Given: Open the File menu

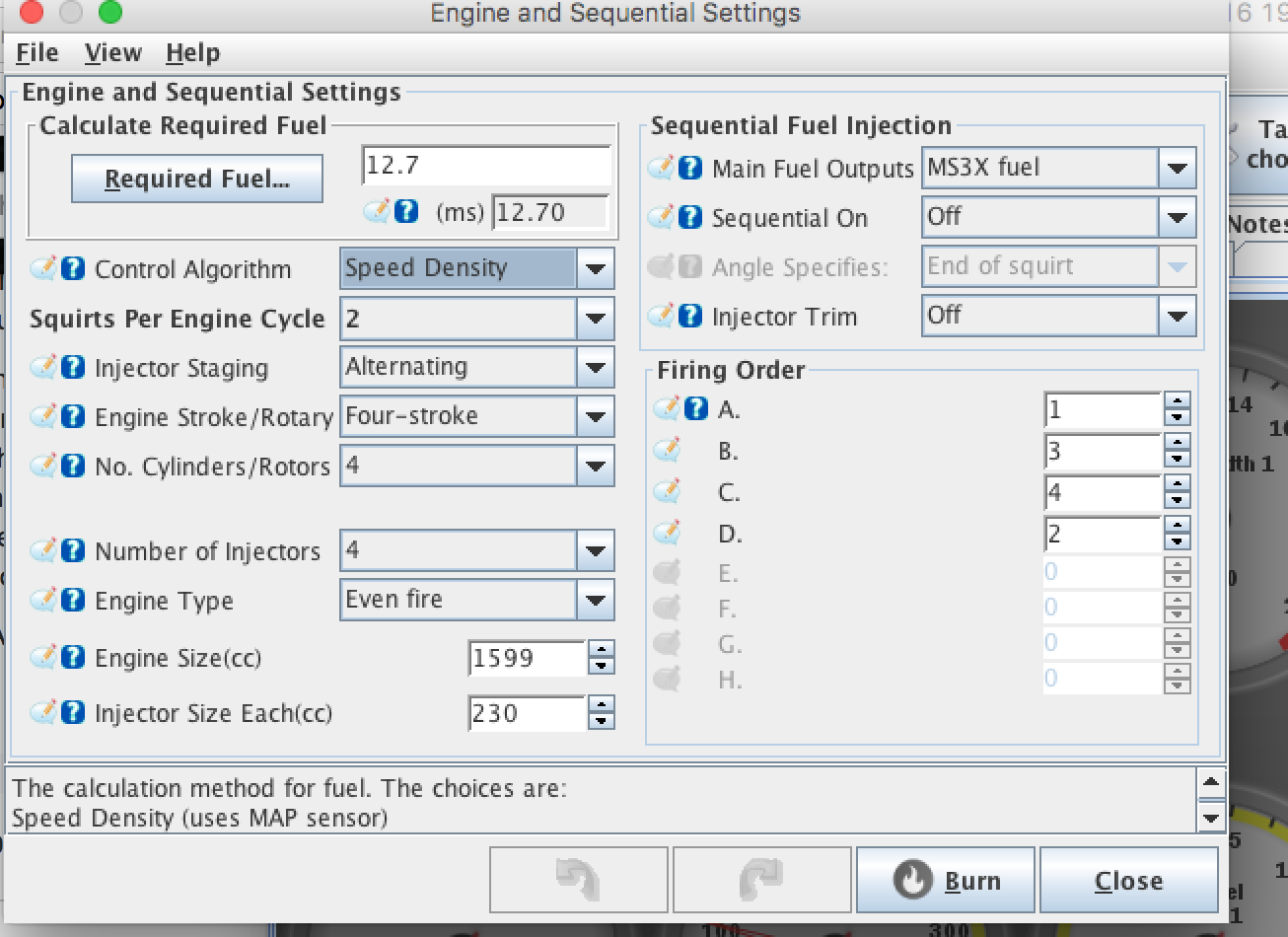Looking at the screenshot, I should pyautogui.click(x=37, y=53).
